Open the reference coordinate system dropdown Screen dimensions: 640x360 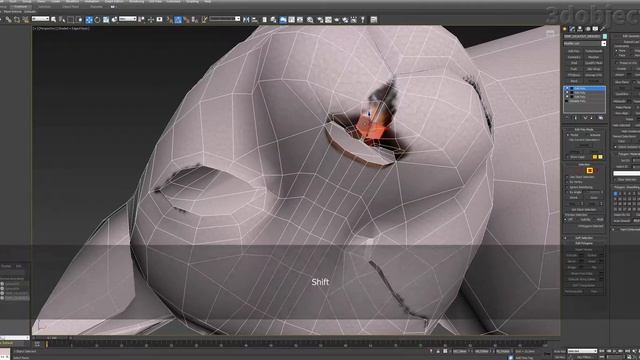(128, 19)
